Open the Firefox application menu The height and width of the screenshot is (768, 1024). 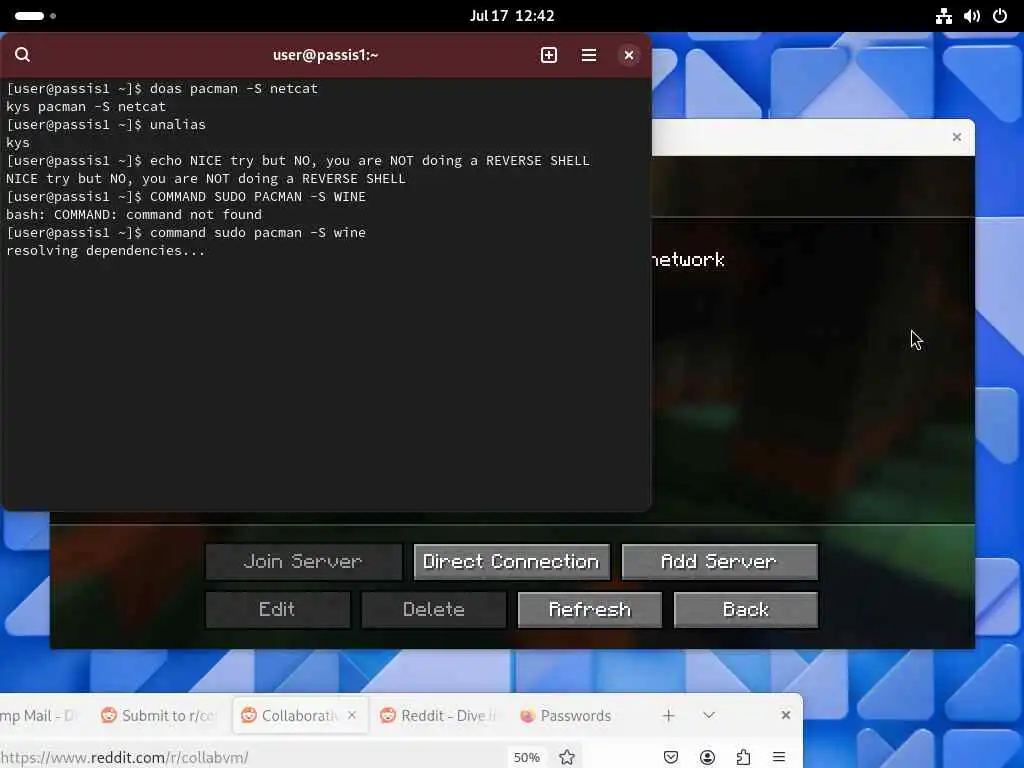(778, 757)
